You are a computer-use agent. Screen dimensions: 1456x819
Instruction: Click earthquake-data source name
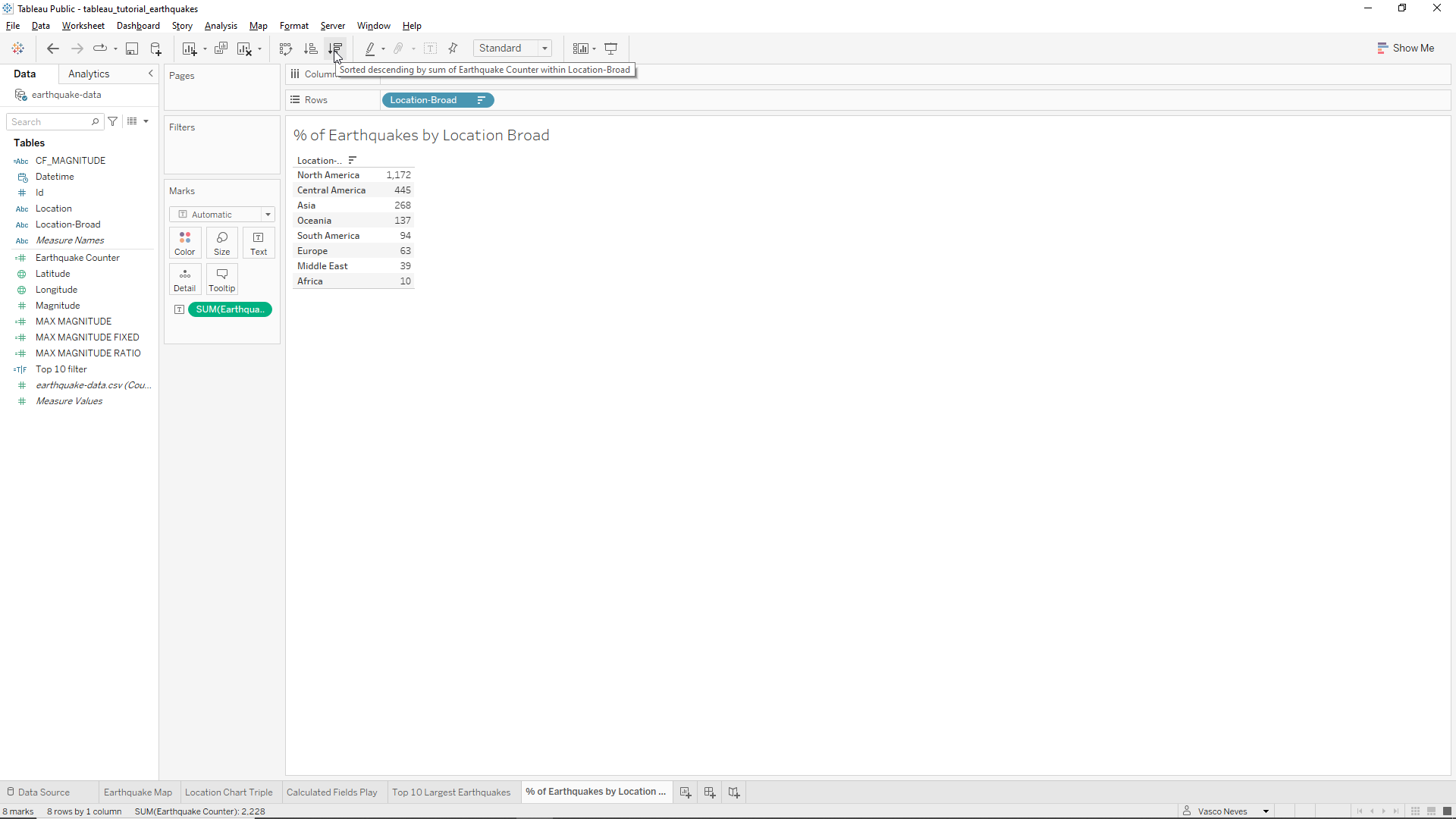[x=66, y=95]
